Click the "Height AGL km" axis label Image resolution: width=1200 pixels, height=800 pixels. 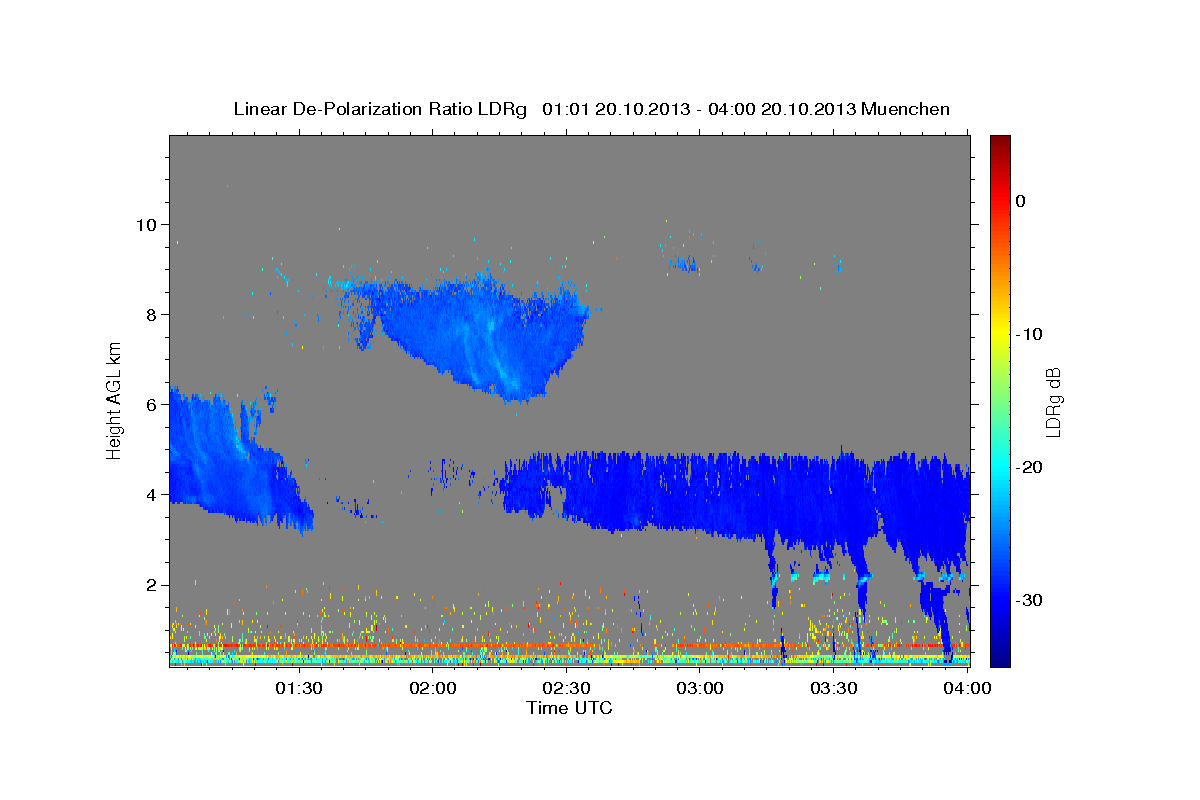pyautogui.click(x=115, y=400)
